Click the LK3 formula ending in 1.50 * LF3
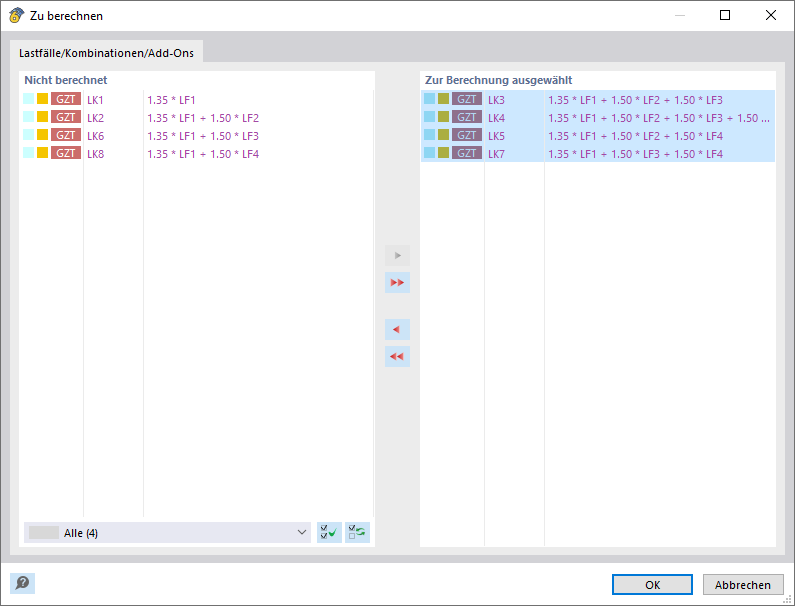The height and width of the screenshot is (606, 795). tap(635, 100)
